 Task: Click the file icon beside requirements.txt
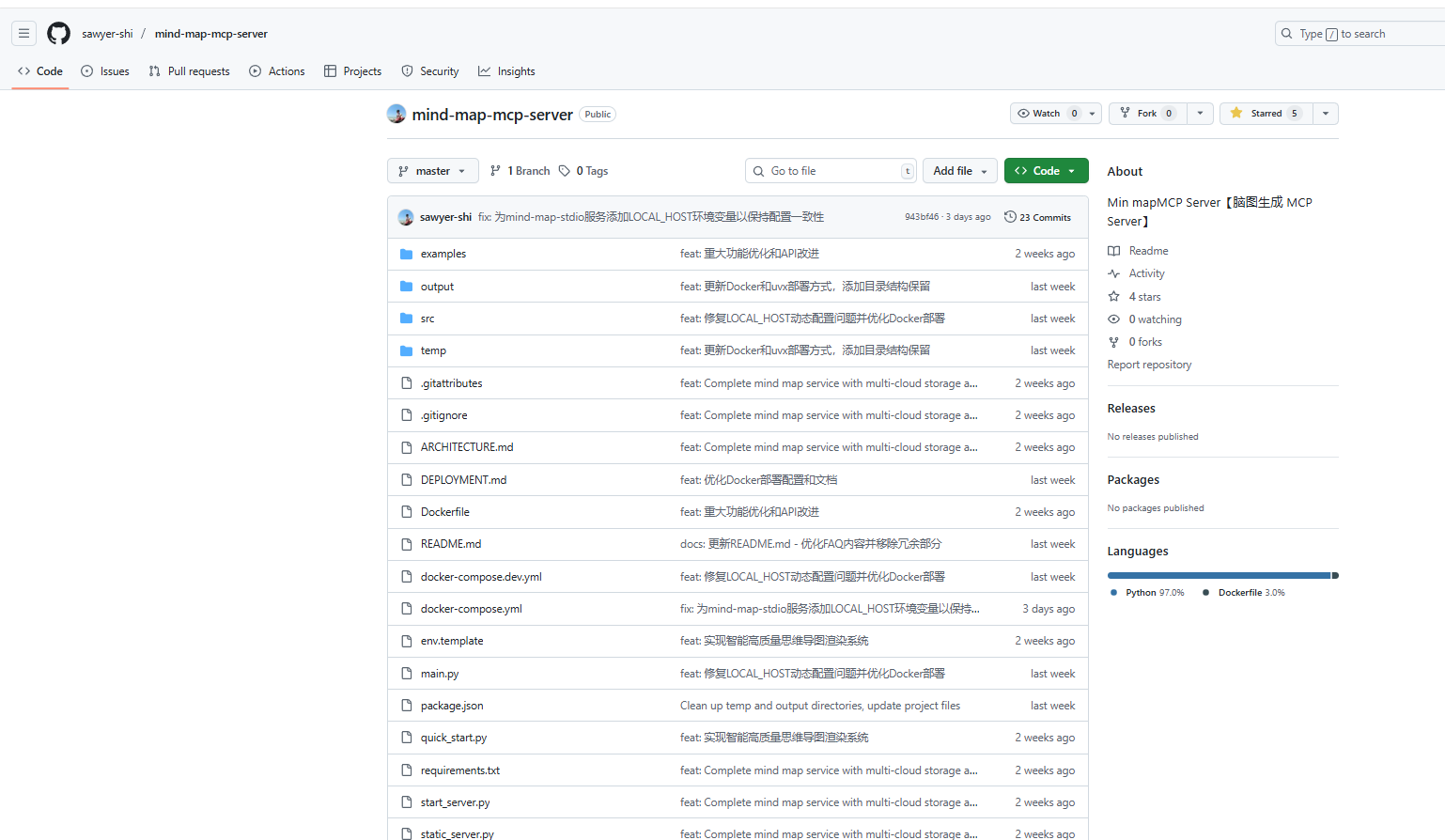tap(407, 770)
